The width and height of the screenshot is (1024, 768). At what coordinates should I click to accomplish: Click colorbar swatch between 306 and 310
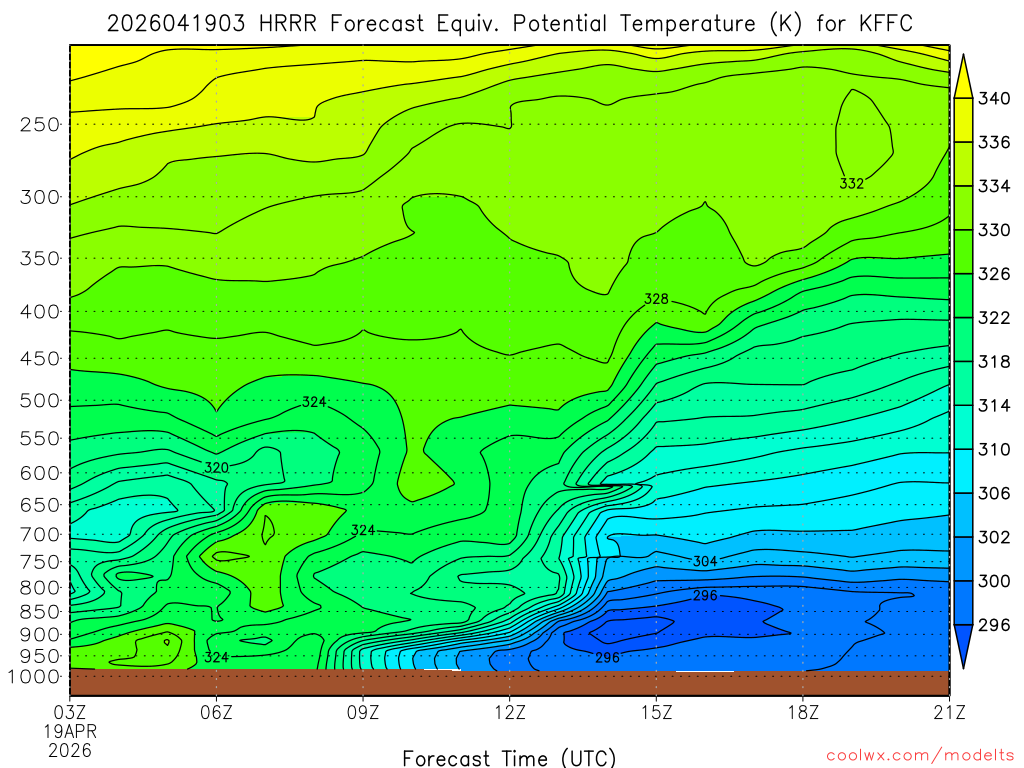tap(963, 471)
